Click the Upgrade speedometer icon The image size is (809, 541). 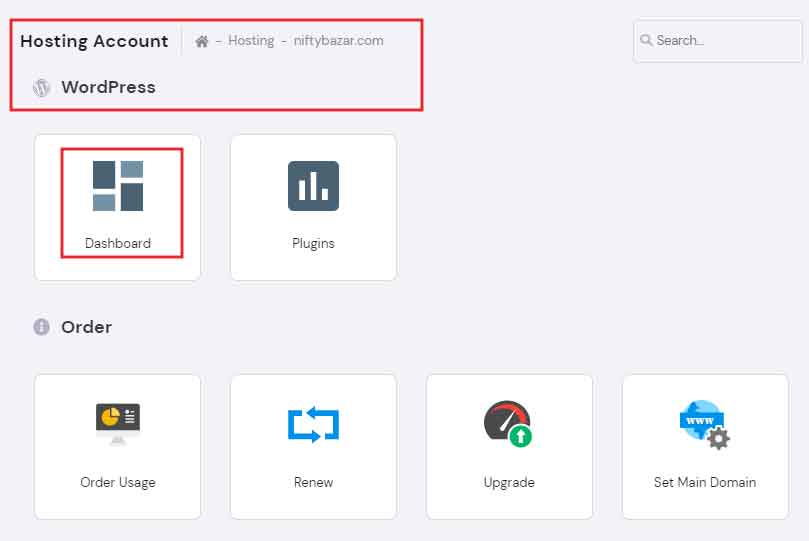point(508,424)
